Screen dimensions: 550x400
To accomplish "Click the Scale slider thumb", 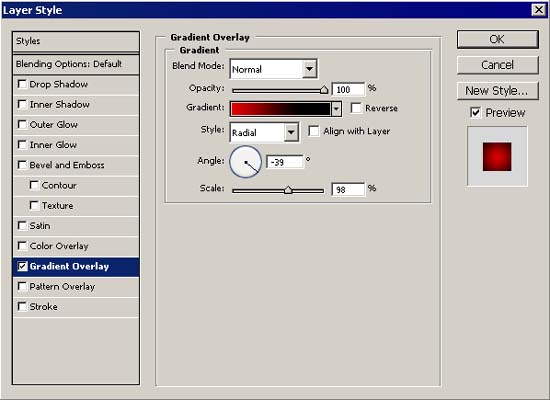I will [x=288, y=190].
